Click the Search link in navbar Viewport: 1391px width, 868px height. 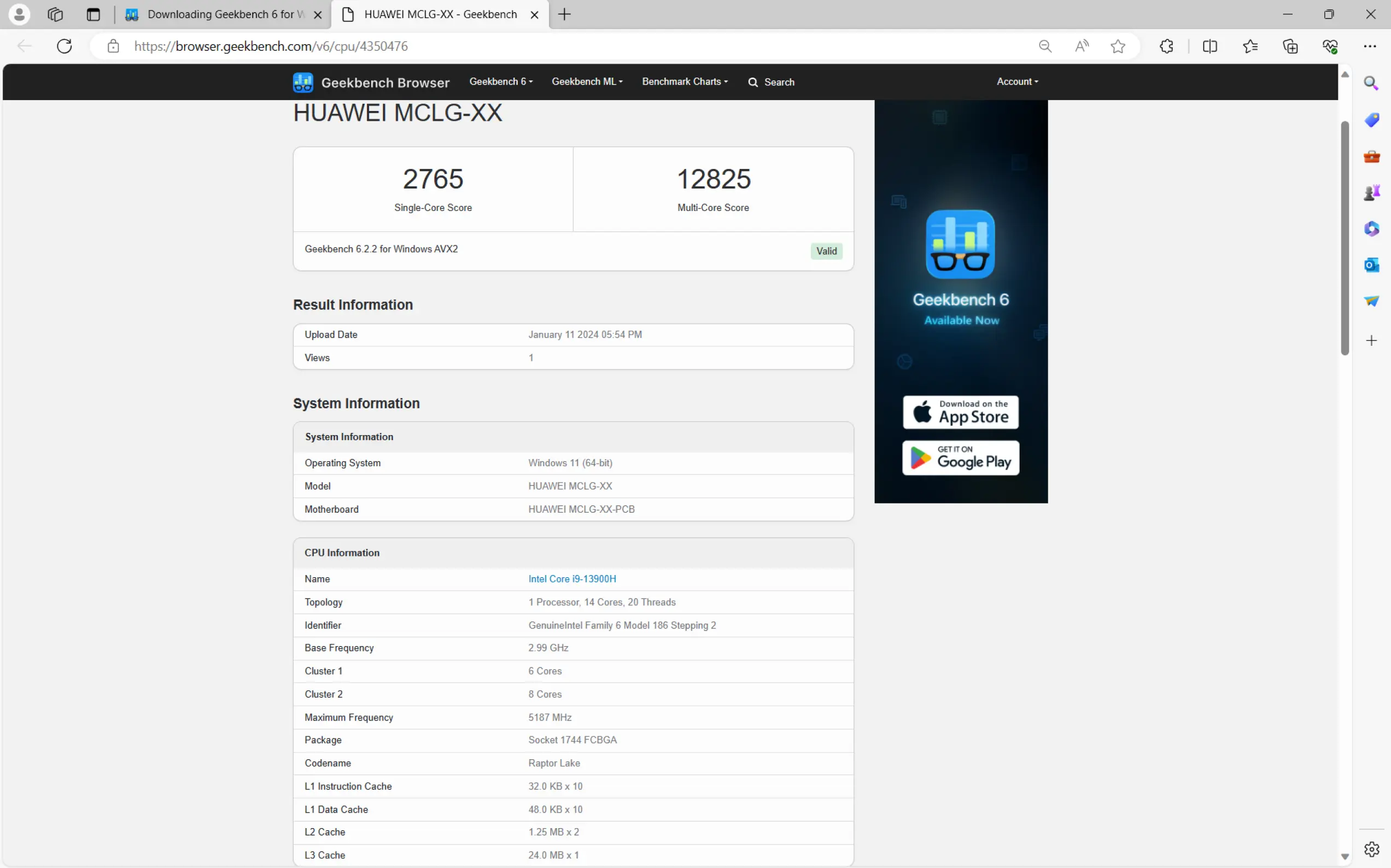click(x=771, y=82)
